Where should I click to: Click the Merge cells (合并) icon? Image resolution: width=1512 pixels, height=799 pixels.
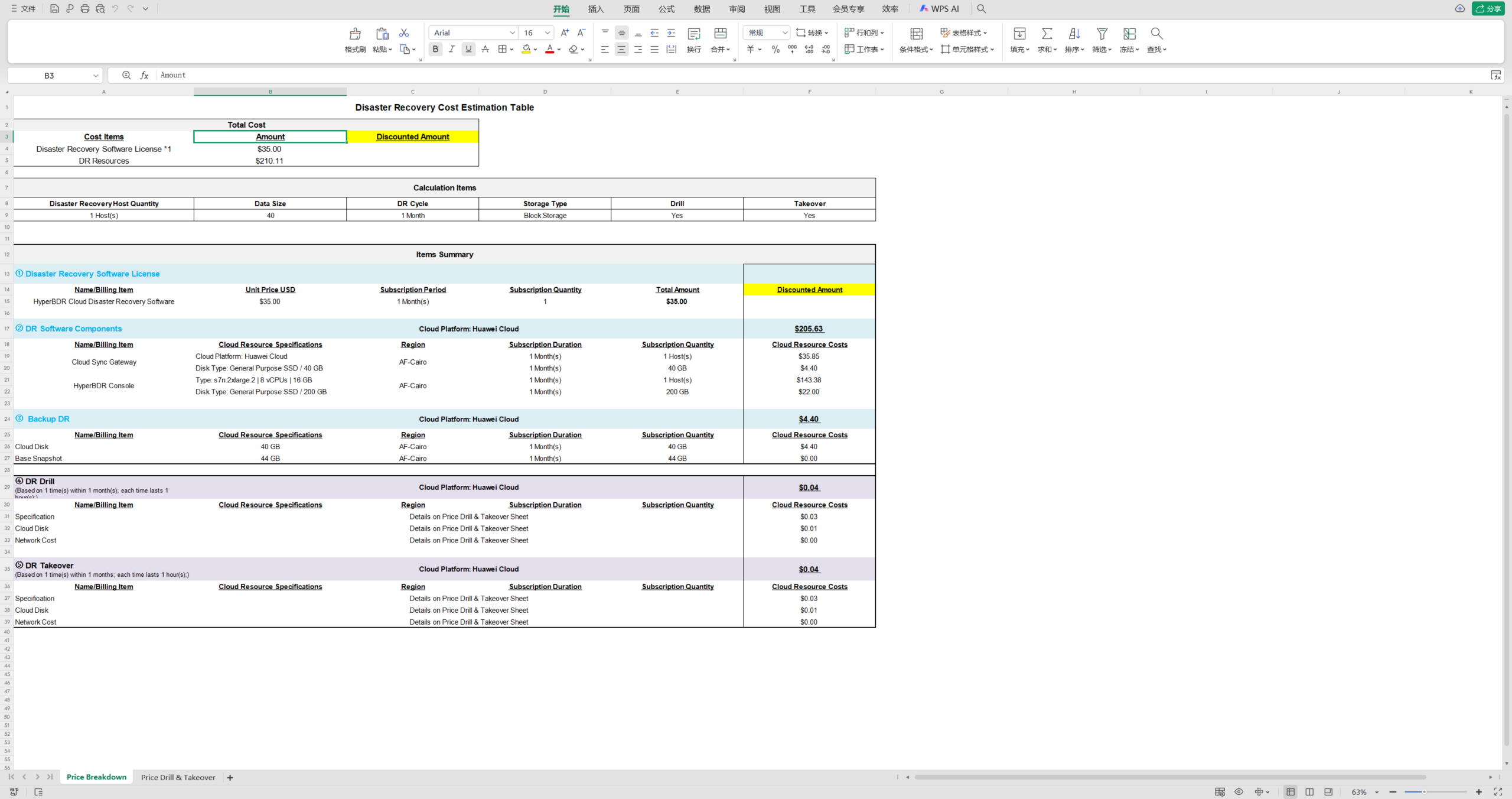pyautogui.click(x=720, y=34)
